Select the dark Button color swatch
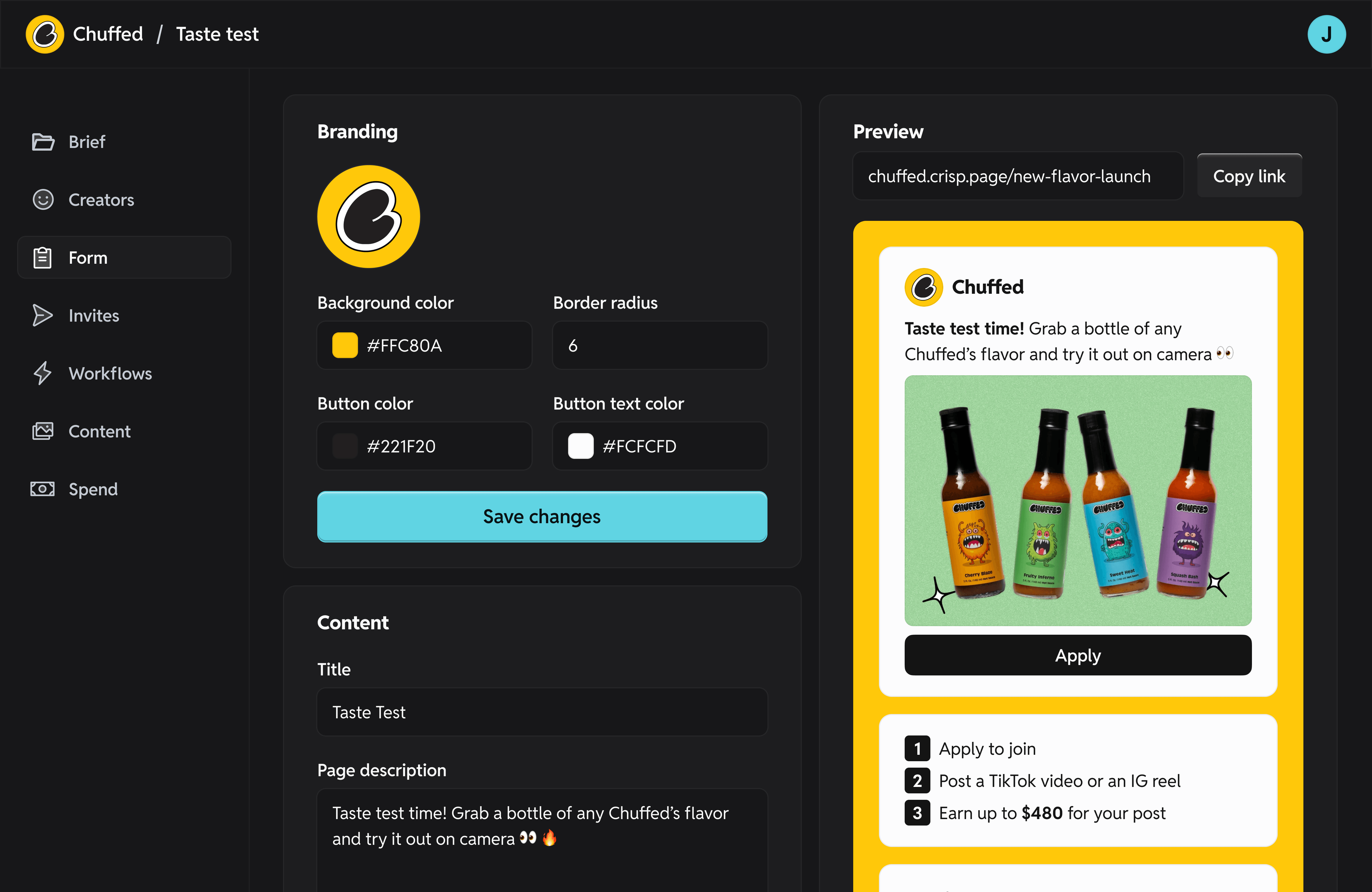 click(x=344, y=446)
